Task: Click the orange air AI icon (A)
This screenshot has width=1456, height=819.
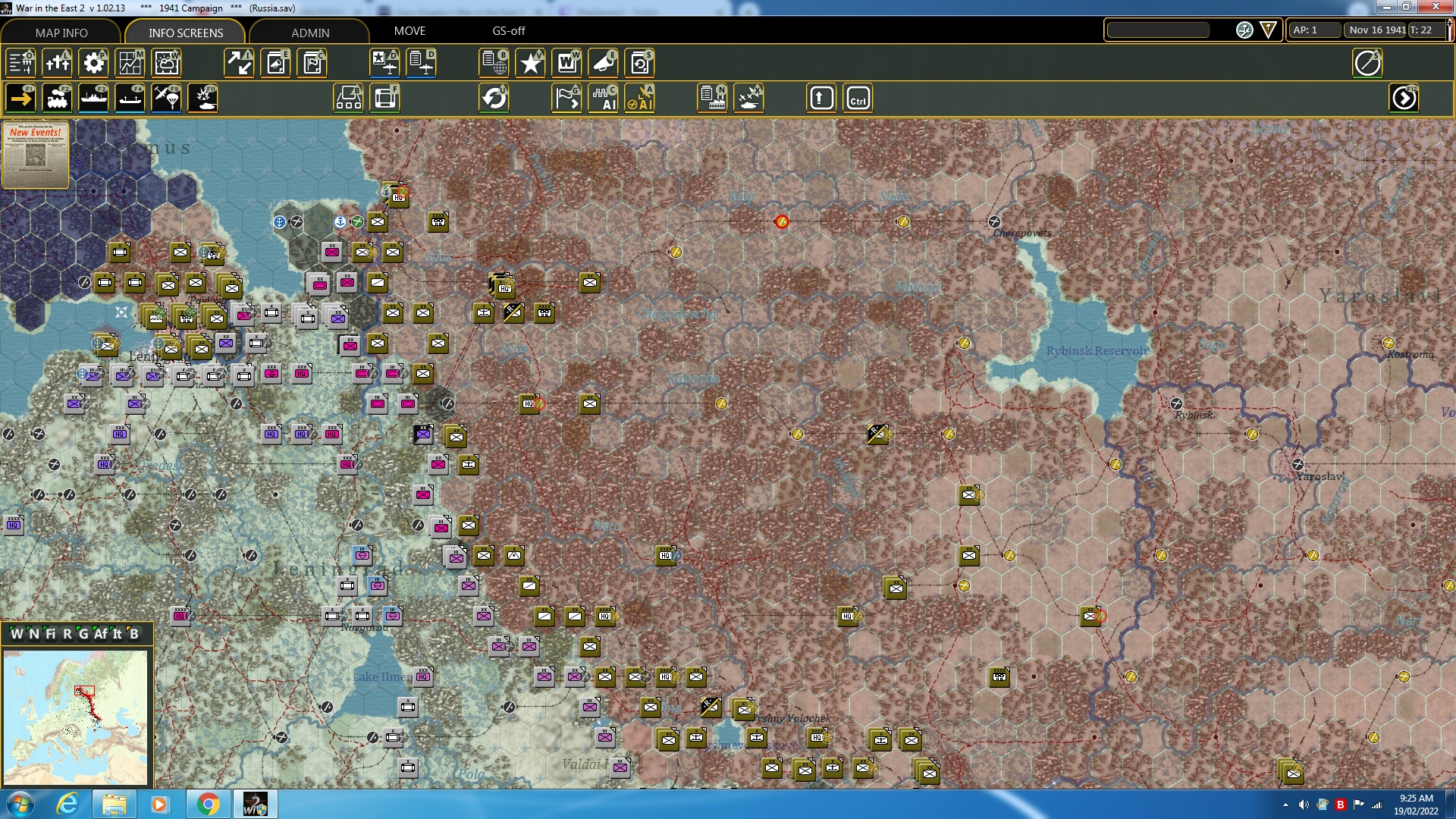Action: pos(639,99)
